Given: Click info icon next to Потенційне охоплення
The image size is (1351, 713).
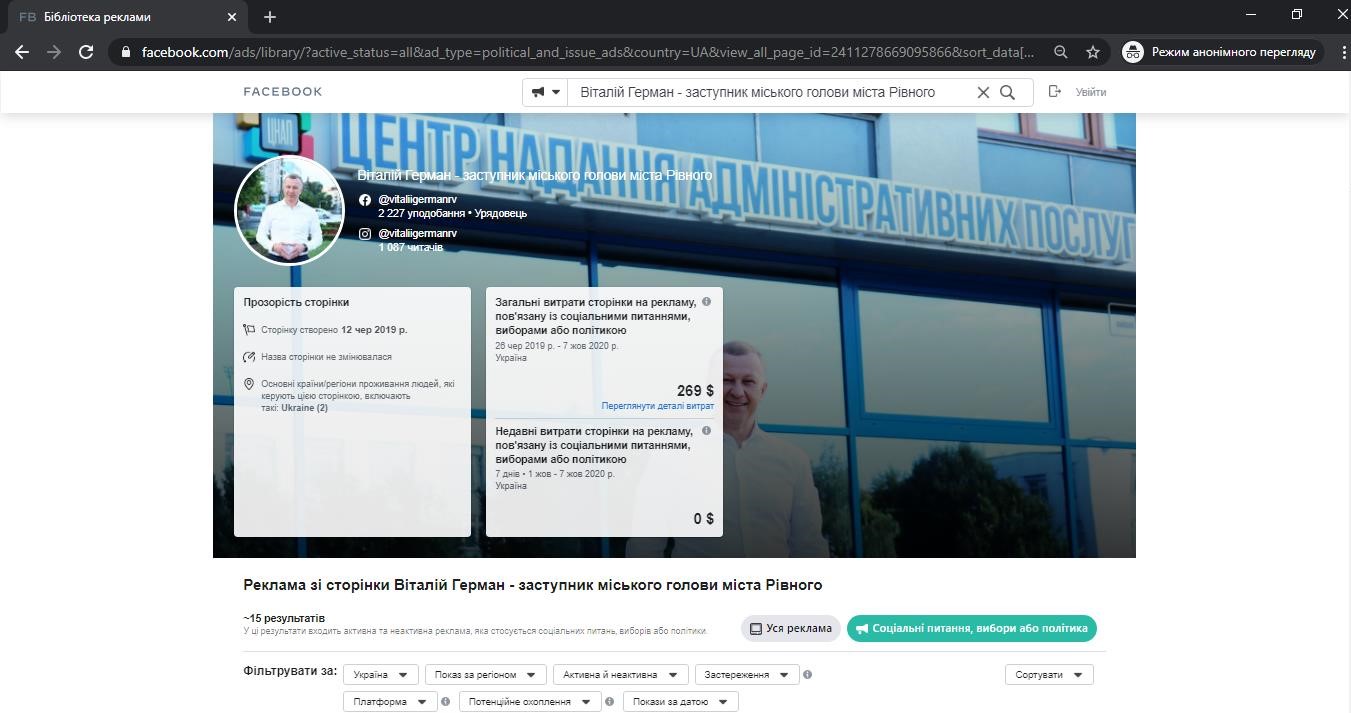Looking at the screenshot, I should pyautogui.click(x=610, y=702).
